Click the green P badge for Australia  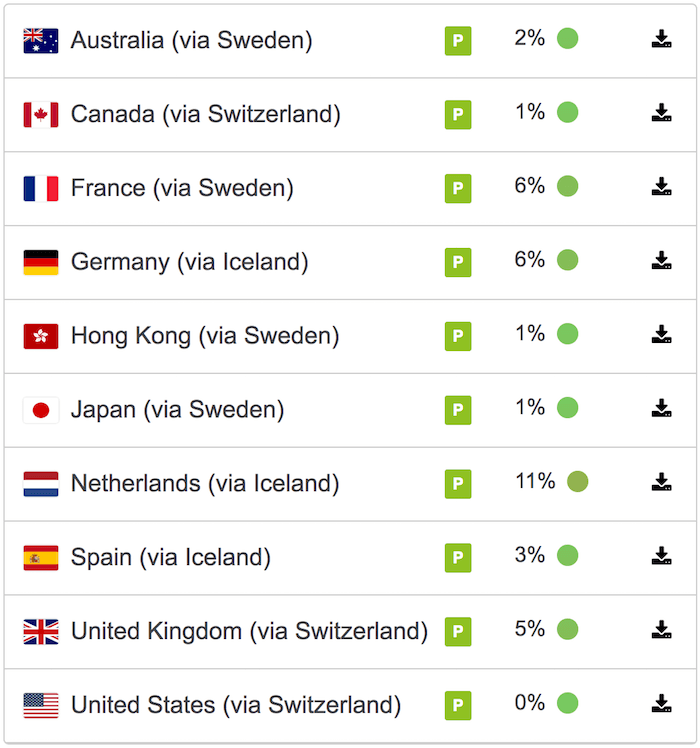tap(458, 41)
